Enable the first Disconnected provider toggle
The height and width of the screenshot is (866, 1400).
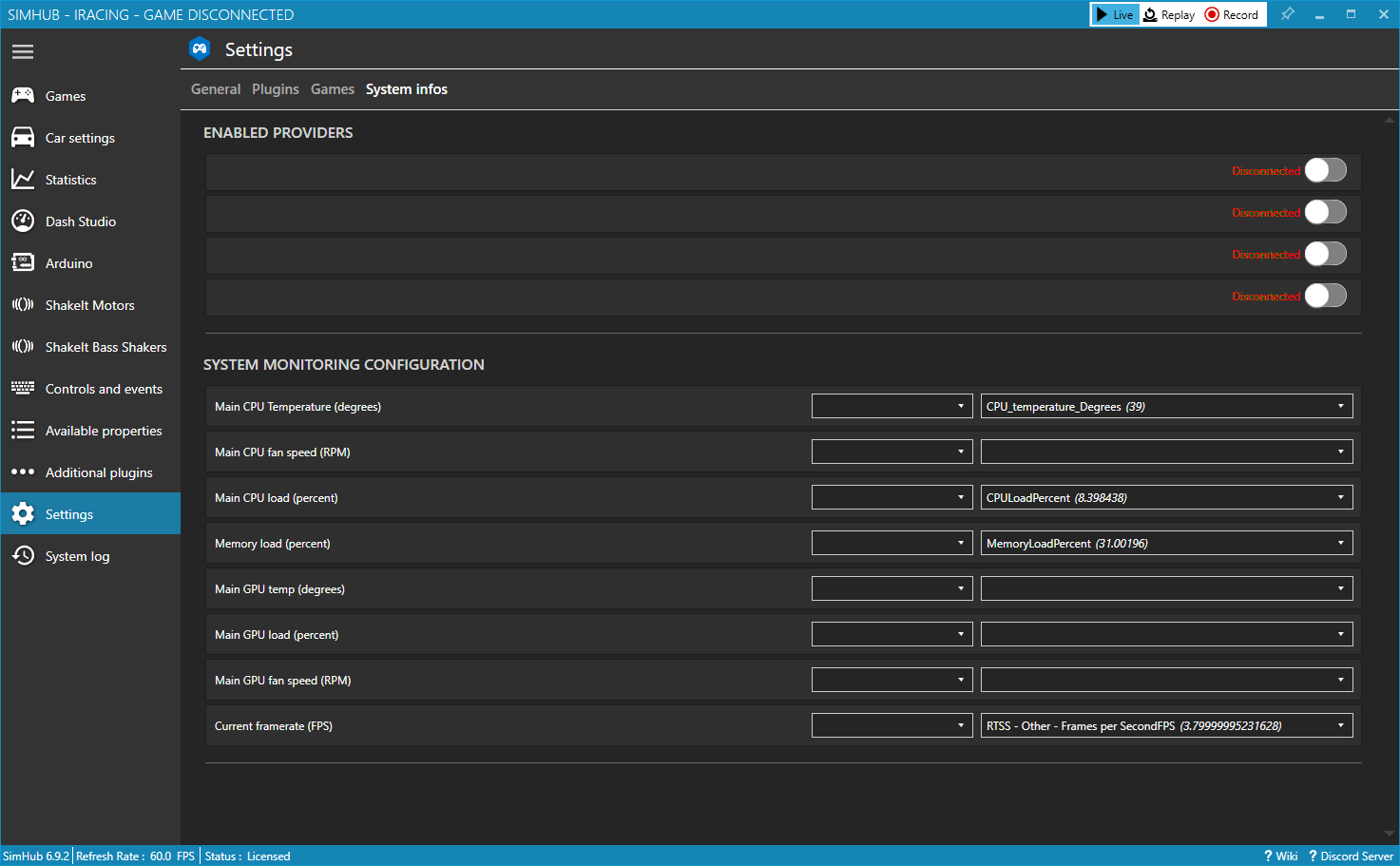click(x=1325, y=169)
